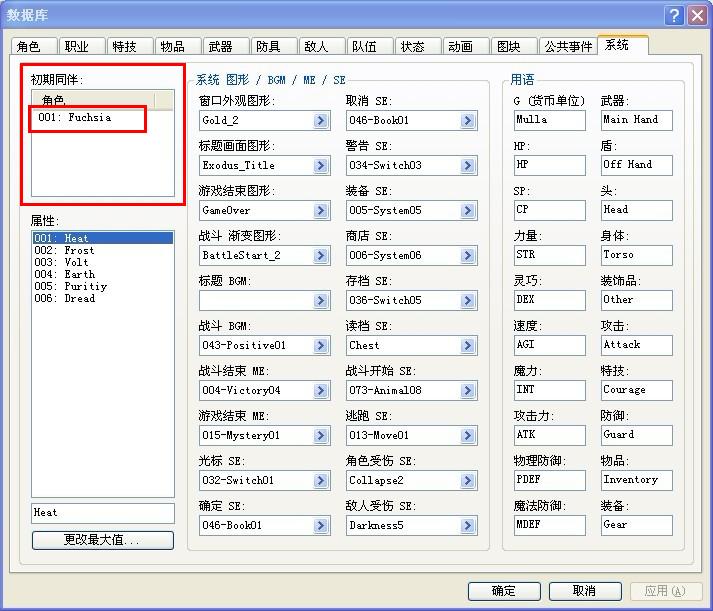This screenshot has height=611, width=713.
Task: Click the 更改最大值 button
Action: 103,540
